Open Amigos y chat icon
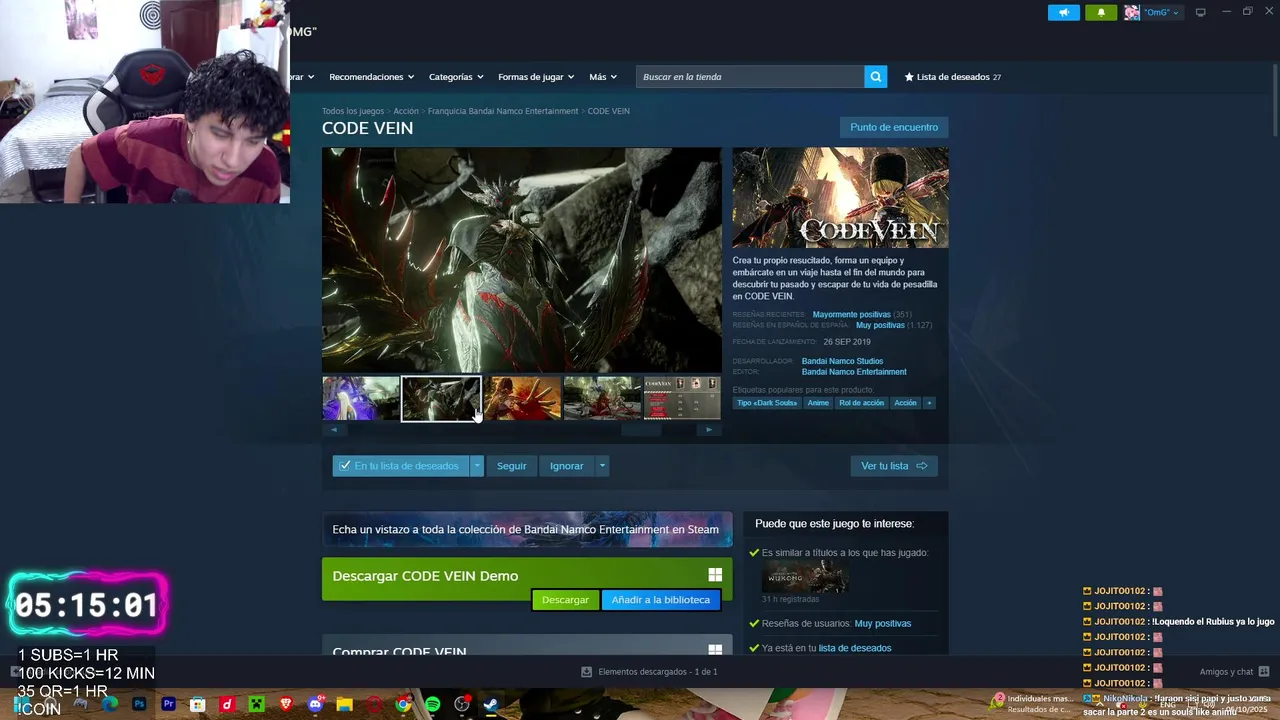1280x720 pixels. 1264,672
